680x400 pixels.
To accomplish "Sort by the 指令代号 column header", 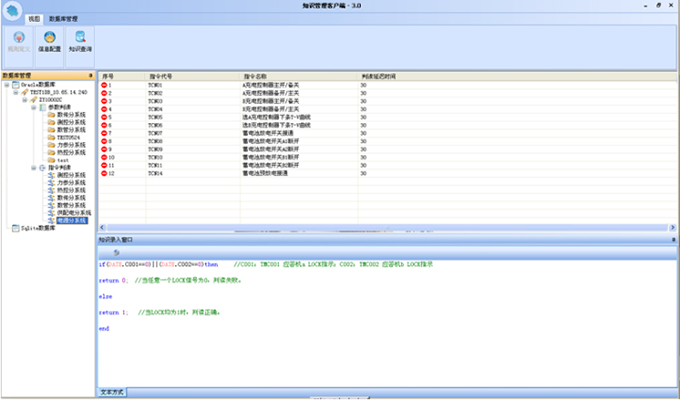I will 193,76.
